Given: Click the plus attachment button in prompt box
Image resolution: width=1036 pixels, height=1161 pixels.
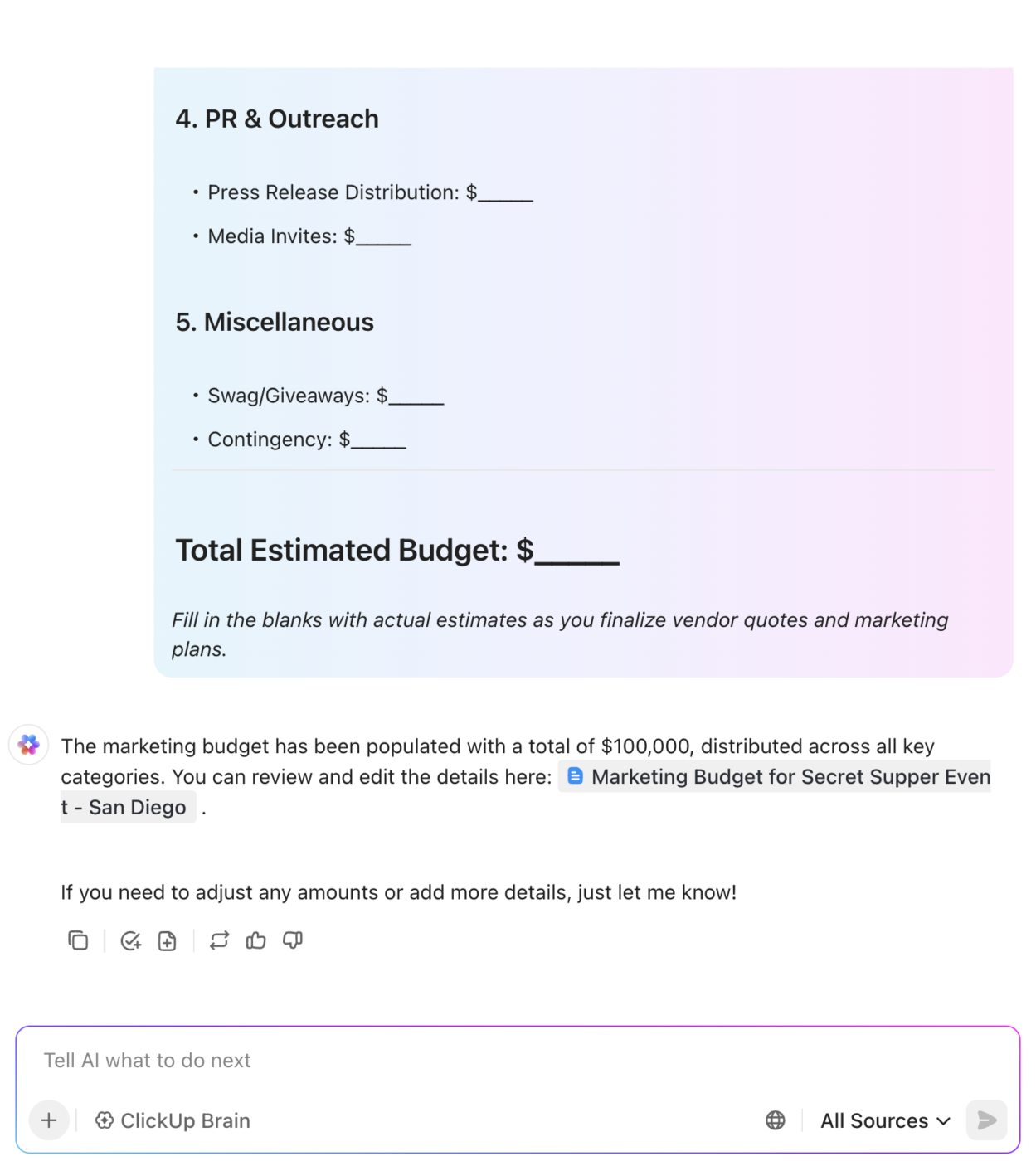Looking at the screenshot, I should coord(49,1120).
